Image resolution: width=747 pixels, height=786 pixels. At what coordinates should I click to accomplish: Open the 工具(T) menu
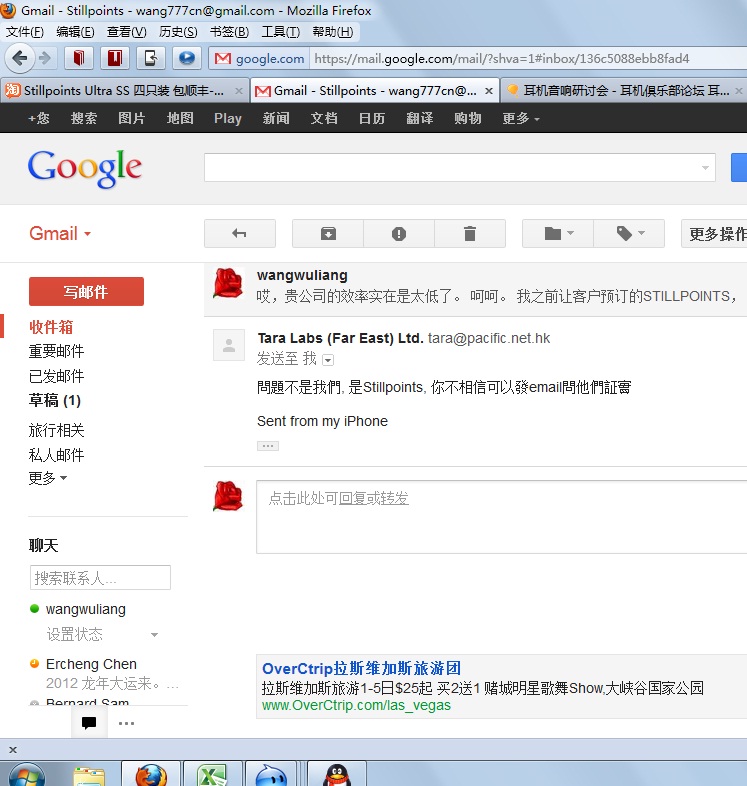click(281, 32)
